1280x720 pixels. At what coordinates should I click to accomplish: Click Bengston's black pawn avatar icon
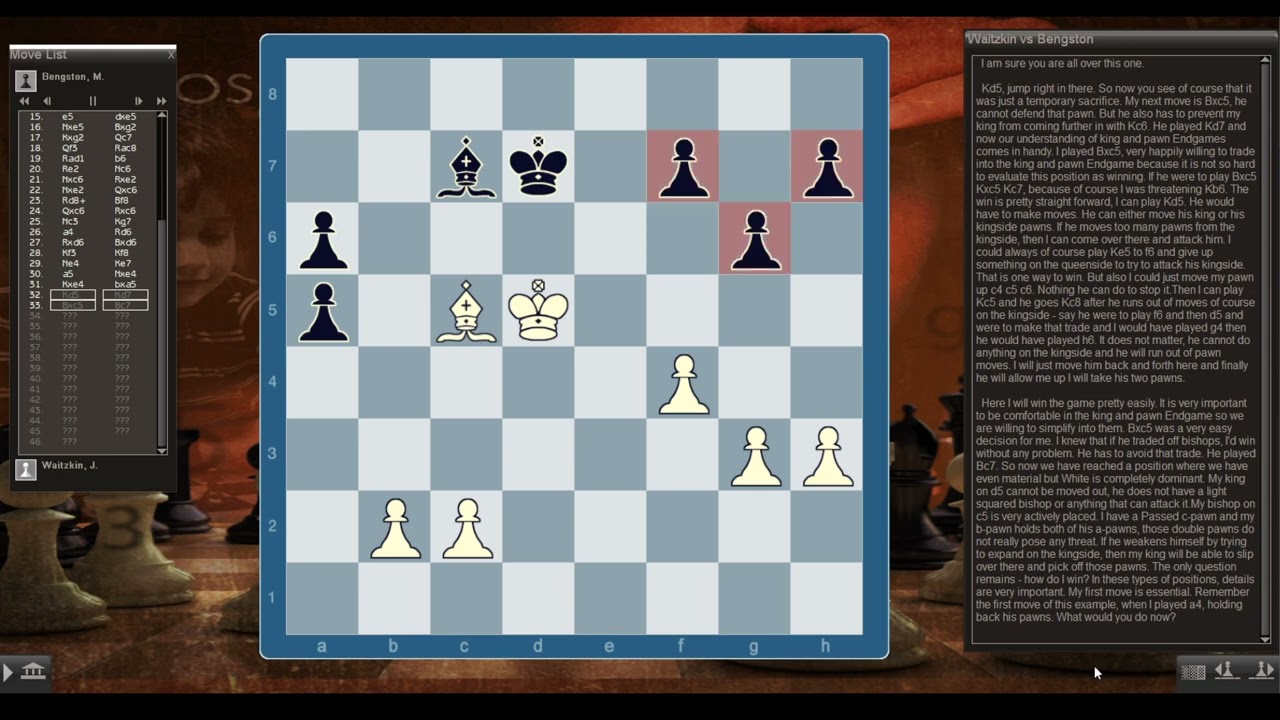[26, 80]
